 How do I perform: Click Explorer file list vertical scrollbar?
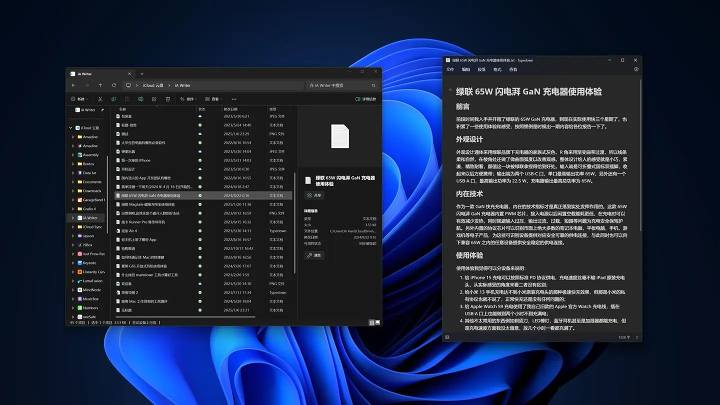294,222
